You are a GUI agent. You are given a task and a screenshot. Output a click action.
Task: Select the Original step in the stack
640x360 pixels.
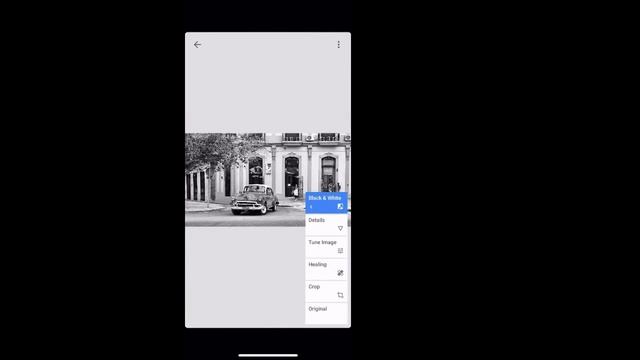coord(326,313)
